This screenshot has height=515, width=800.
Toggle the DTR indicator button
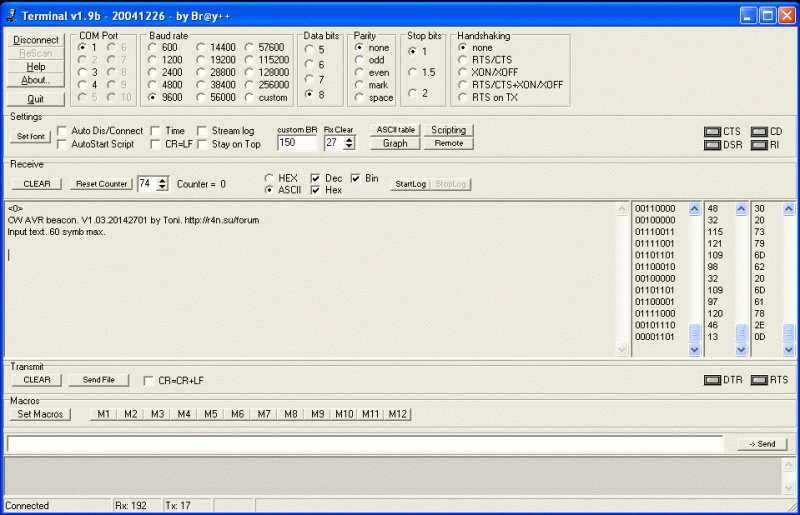712,380
